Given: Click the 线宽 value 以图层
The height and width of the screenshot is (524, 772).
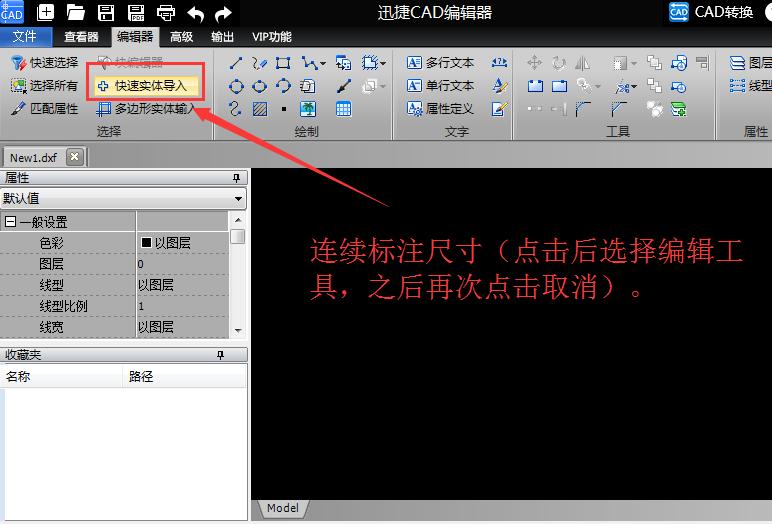Looking at the screenshot, I should 182,327.
